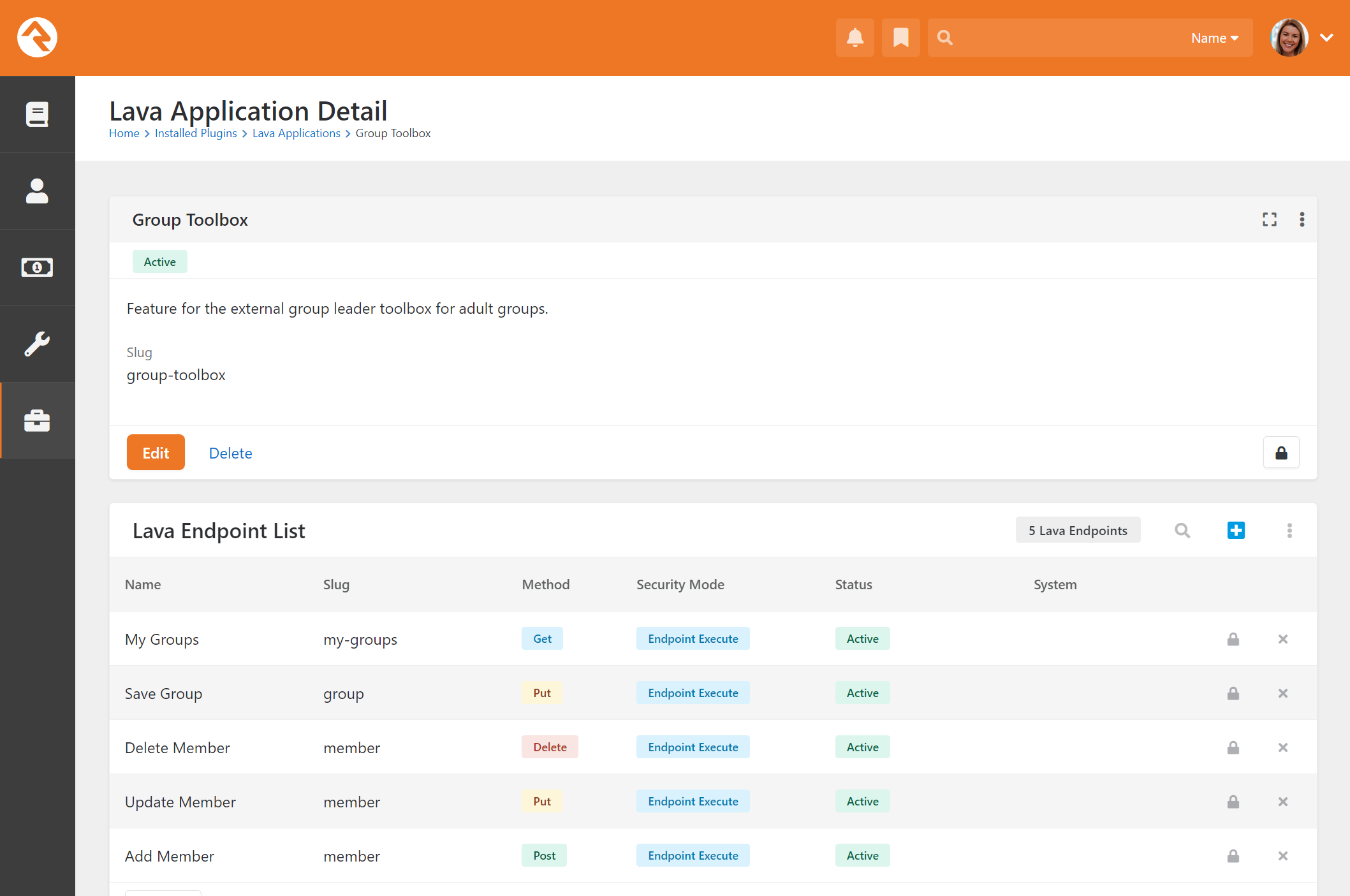Open the notifications bell
This screenshot has width=1350, height=896.
click(x=855, y=38)
